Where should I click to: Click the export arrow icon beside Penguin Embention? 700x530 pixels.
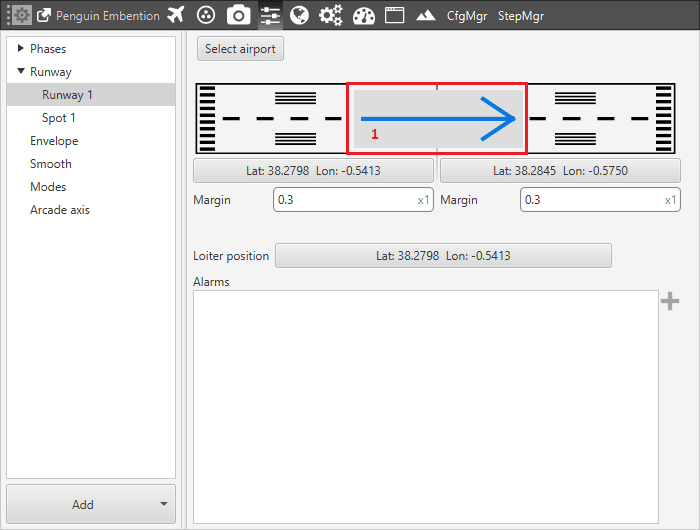point(44,16)
